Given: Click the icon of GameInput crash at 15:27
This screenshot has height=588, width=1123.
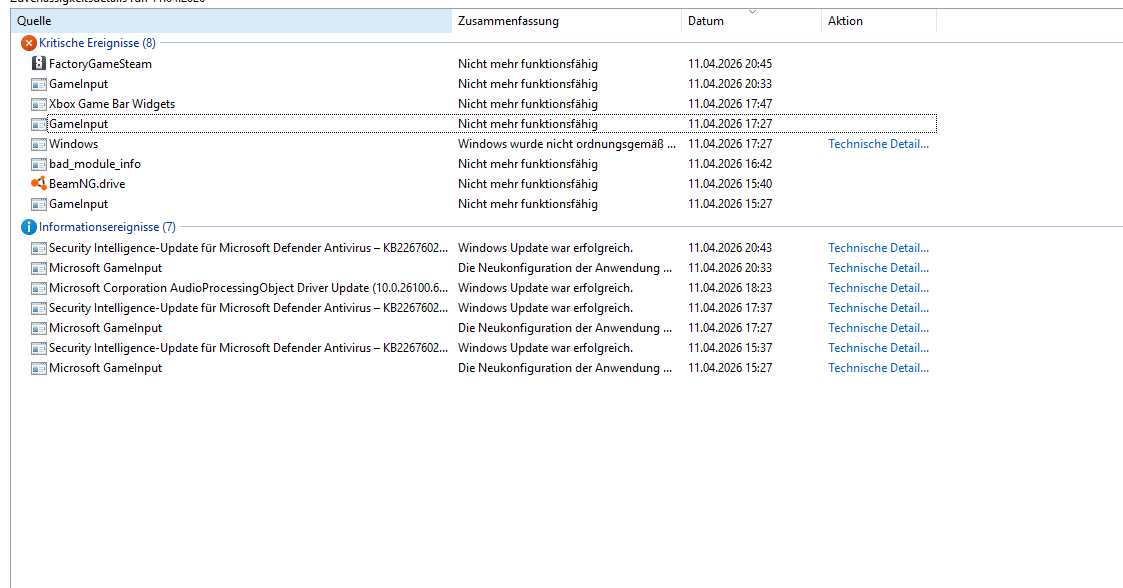Looking at the screenshot, I should click(x=39, y=204).
